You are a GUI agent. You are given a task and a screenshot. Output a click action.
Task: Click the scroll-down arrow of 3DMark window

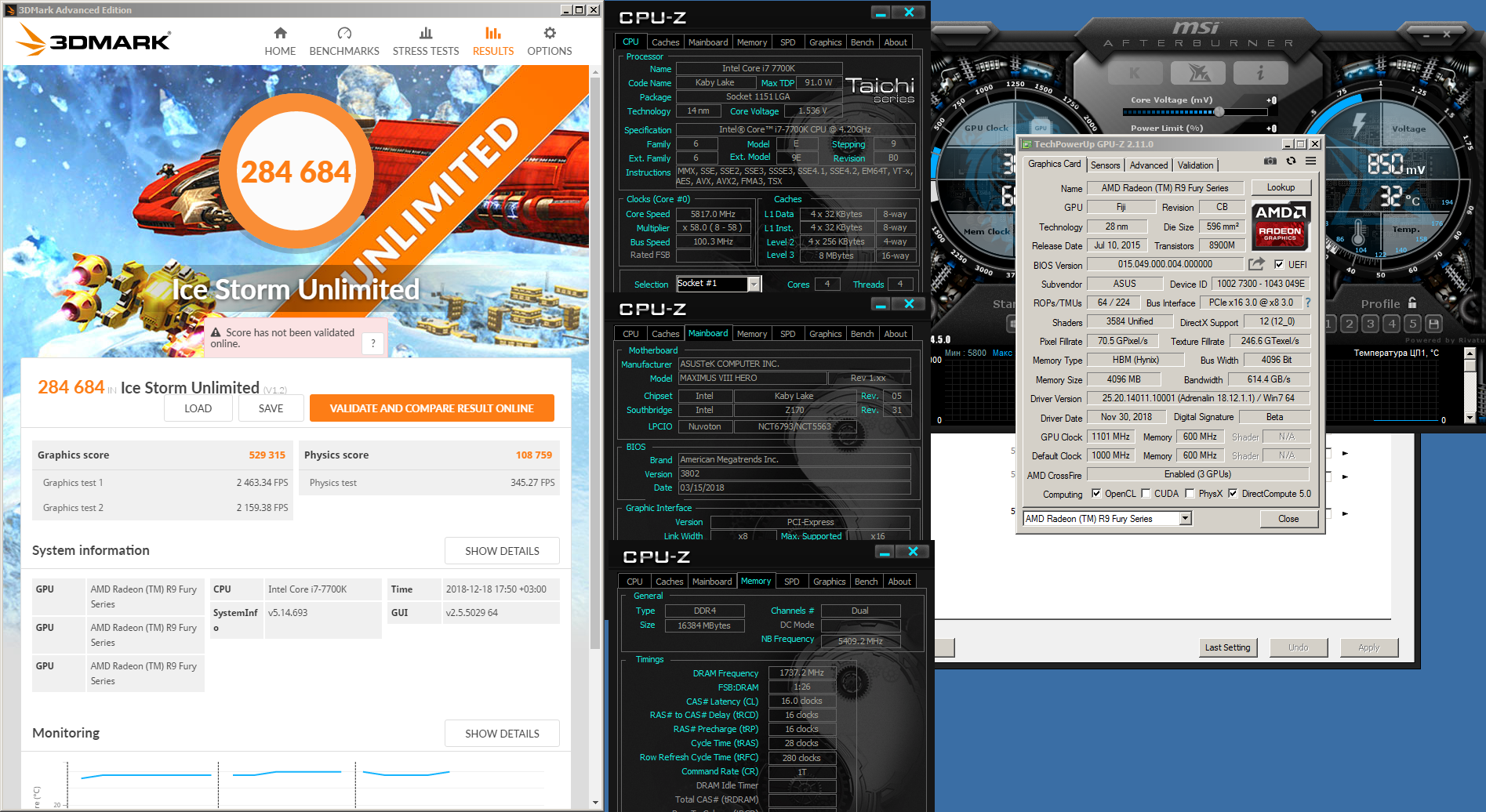tap(595, 803)
